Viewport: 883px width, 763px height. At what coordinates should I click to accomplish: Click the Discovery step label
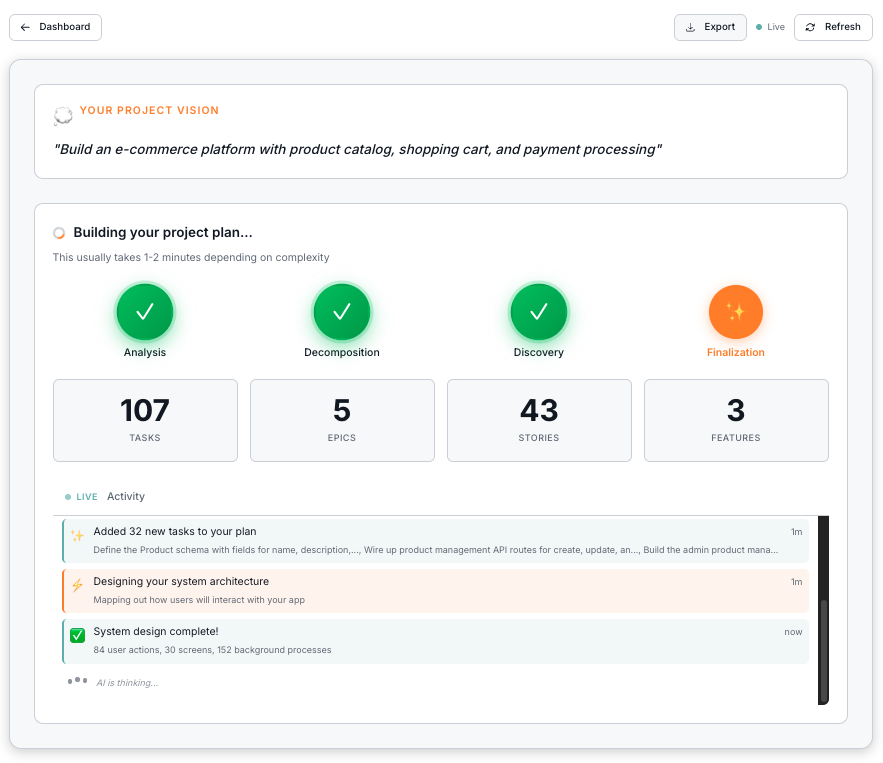538,353
